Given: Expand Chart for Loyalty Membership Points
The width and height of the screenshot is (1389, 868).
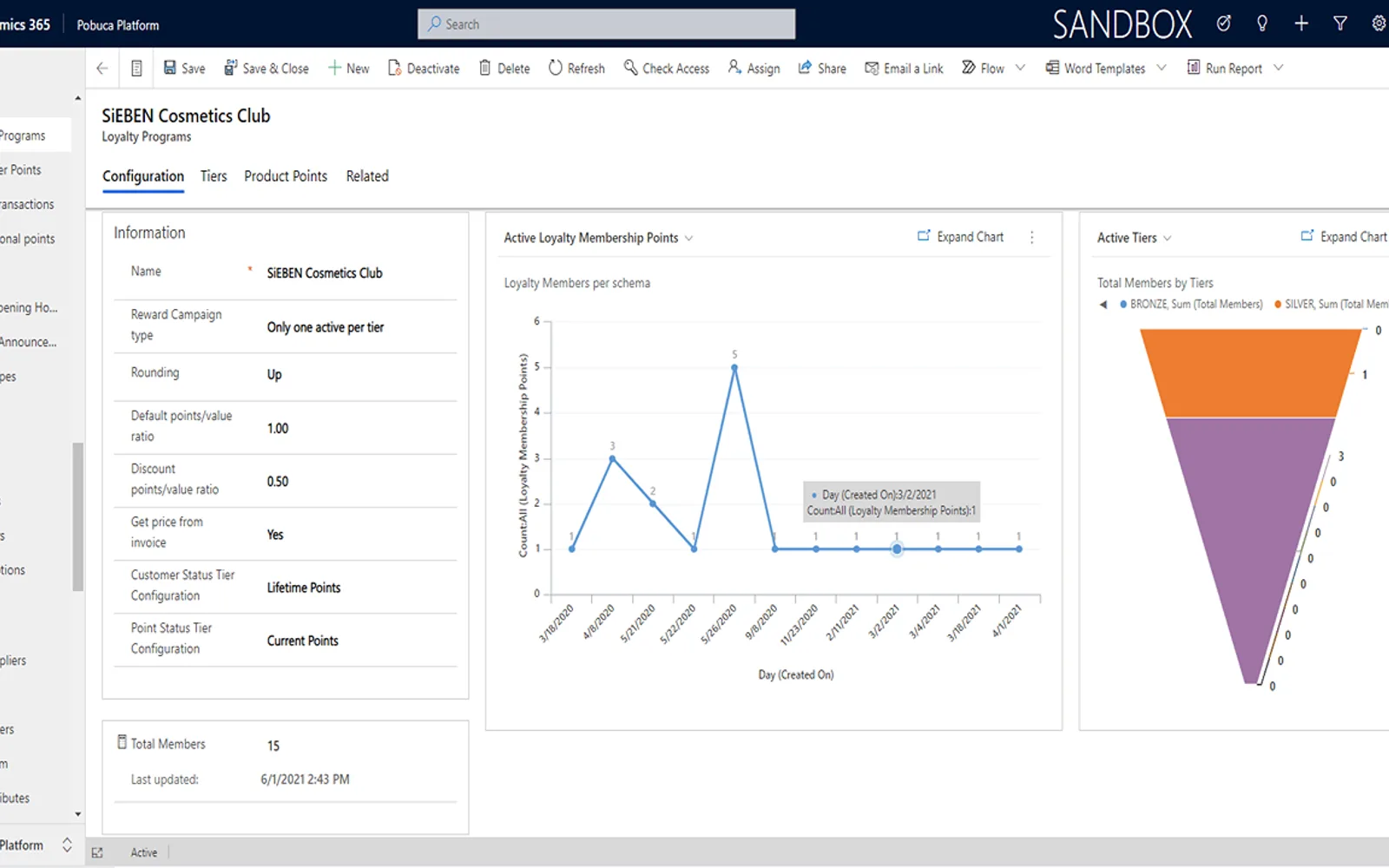Looking at the screenshot, I should [961, 237].
